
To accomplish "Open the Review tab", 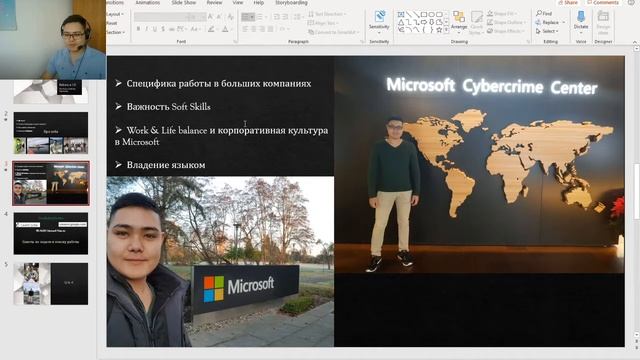I will click(214, 2).
